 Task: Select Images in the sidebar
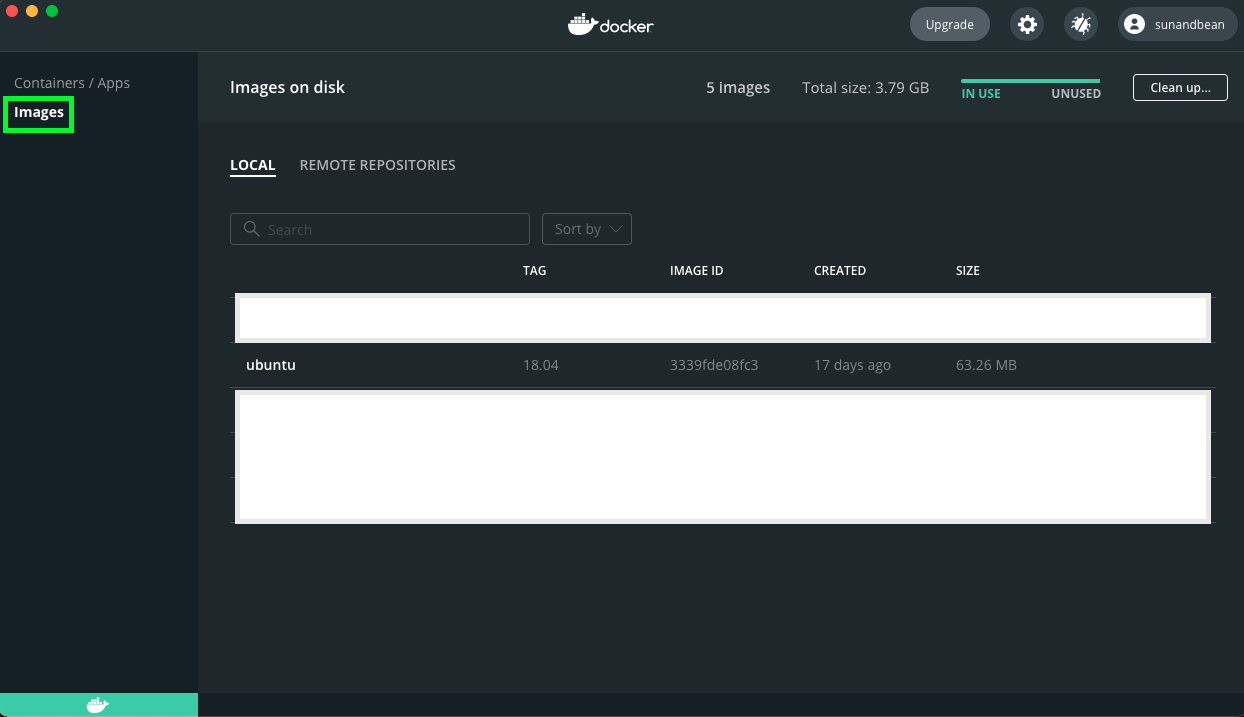39,113
